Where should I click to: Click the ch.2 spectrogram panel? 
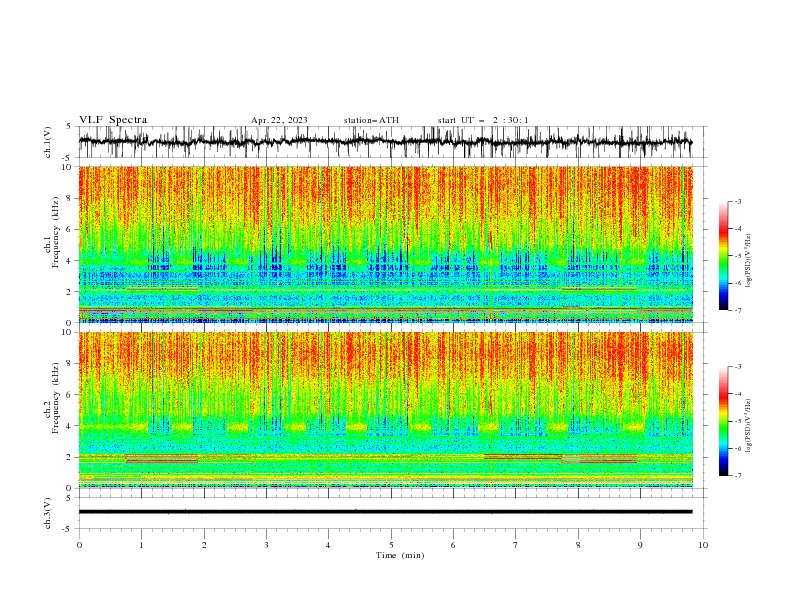[x=385, y=410]
